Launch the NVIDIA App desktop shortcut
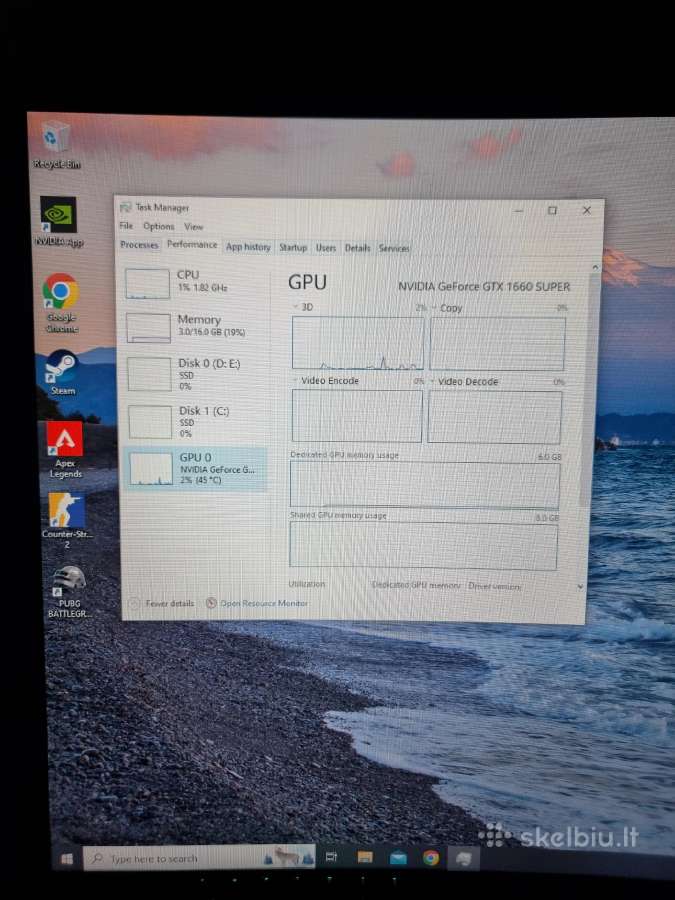The width and height of the screenshot is (675, 900). [x=59, y=222]
